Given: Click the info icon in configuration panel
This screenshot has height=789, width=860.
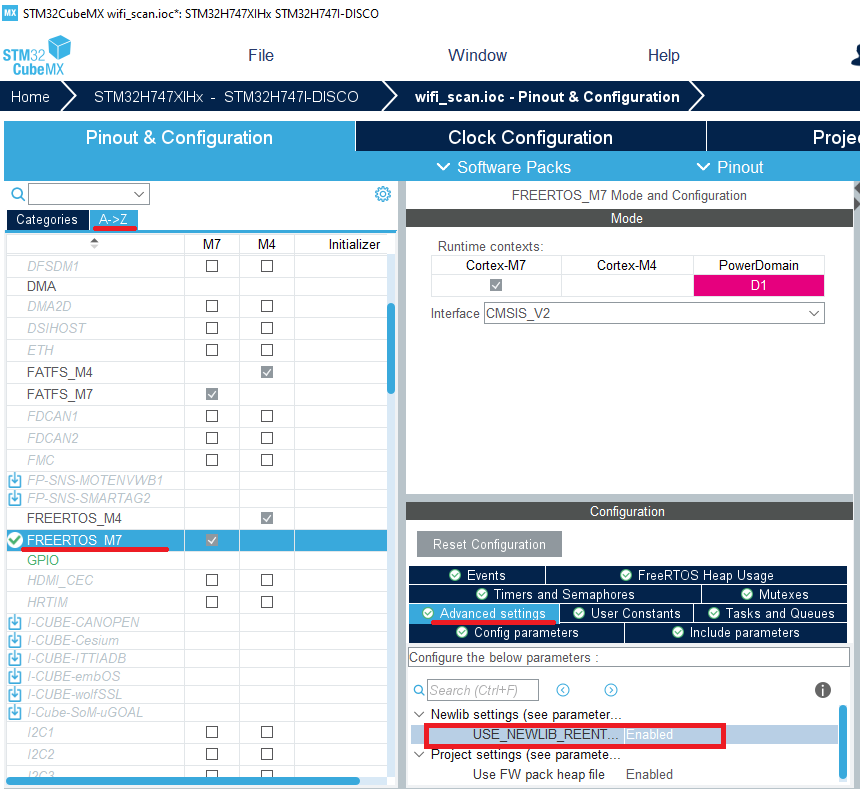Looking at the screenshot, I should [823, 690].
